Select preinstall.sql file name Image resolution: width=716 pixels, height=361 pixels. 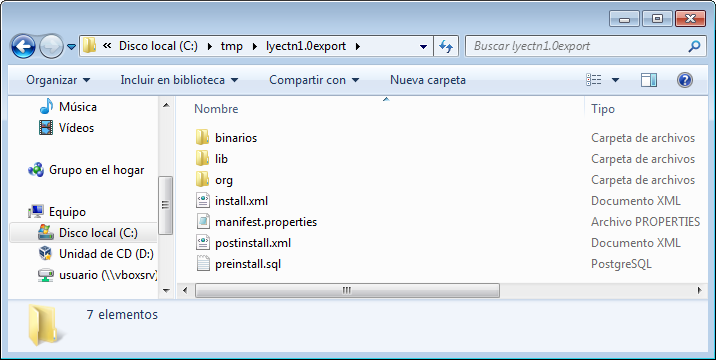click(248, 264)
